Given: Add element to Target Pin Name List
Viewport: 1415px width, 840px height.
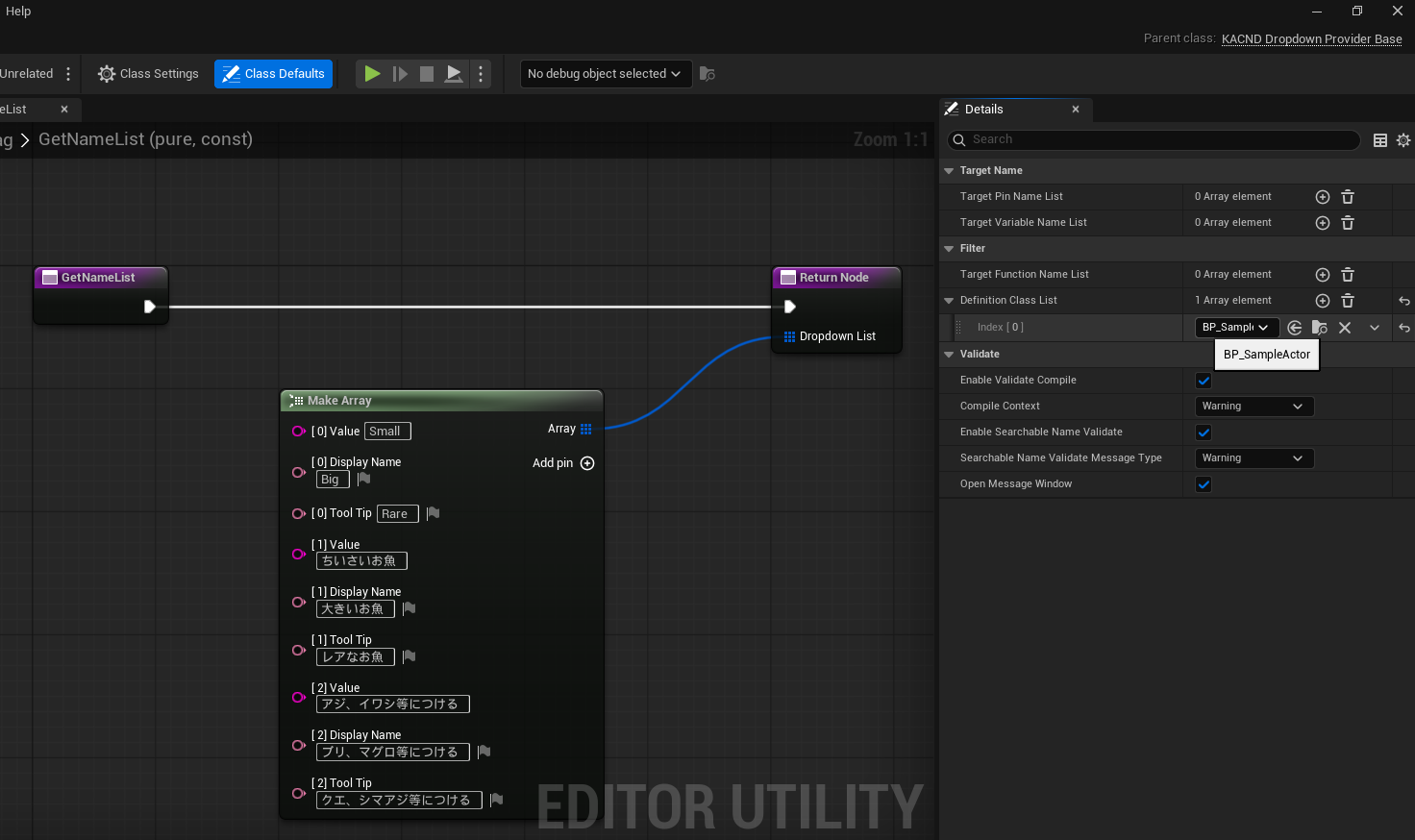Looking at the screenshot, I should pyautogui.click(x=1322, y=197).
